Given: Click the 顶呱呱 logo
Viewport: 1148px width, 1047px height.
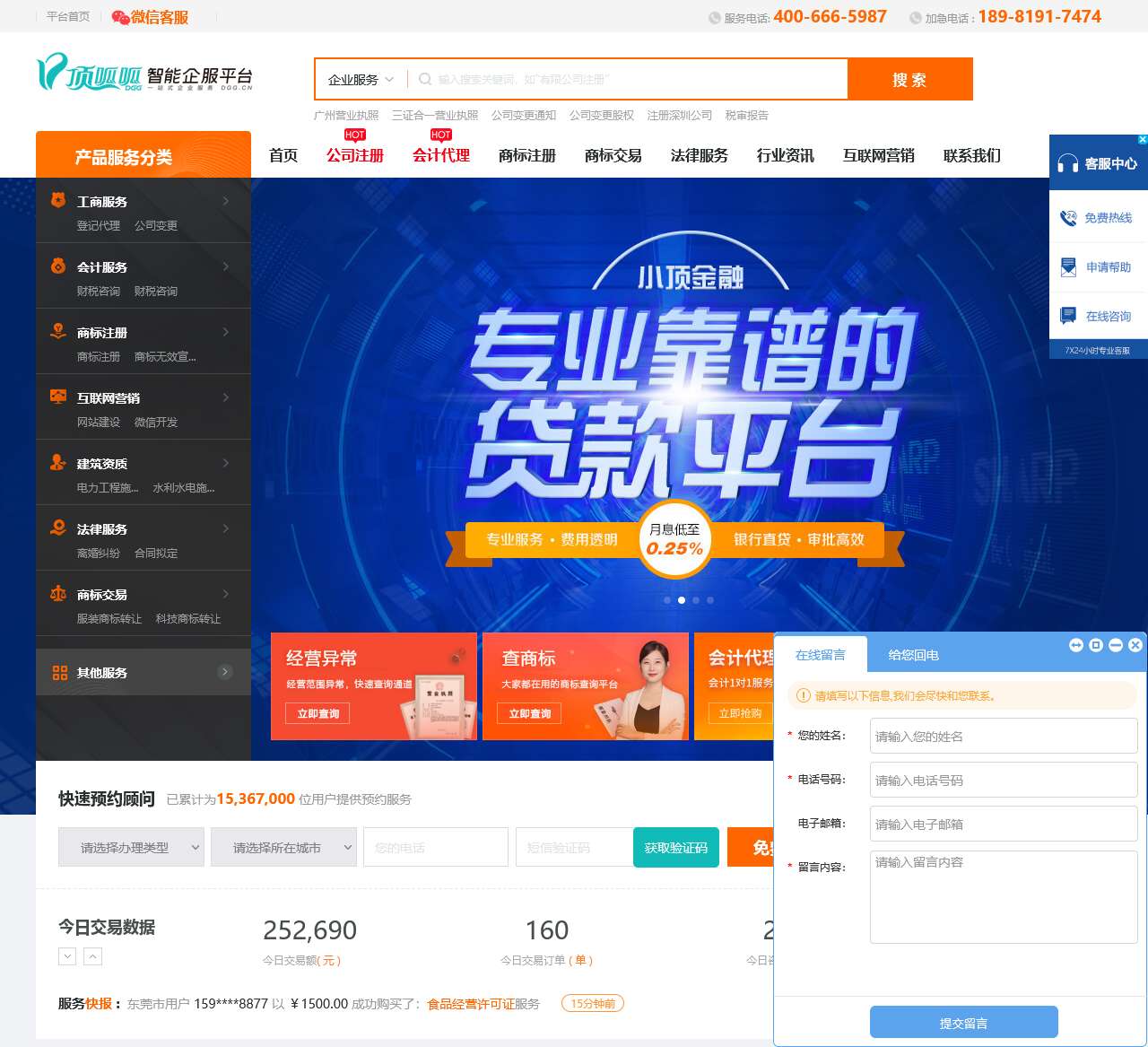Looking at the screenshot, I should coord(144,73).
